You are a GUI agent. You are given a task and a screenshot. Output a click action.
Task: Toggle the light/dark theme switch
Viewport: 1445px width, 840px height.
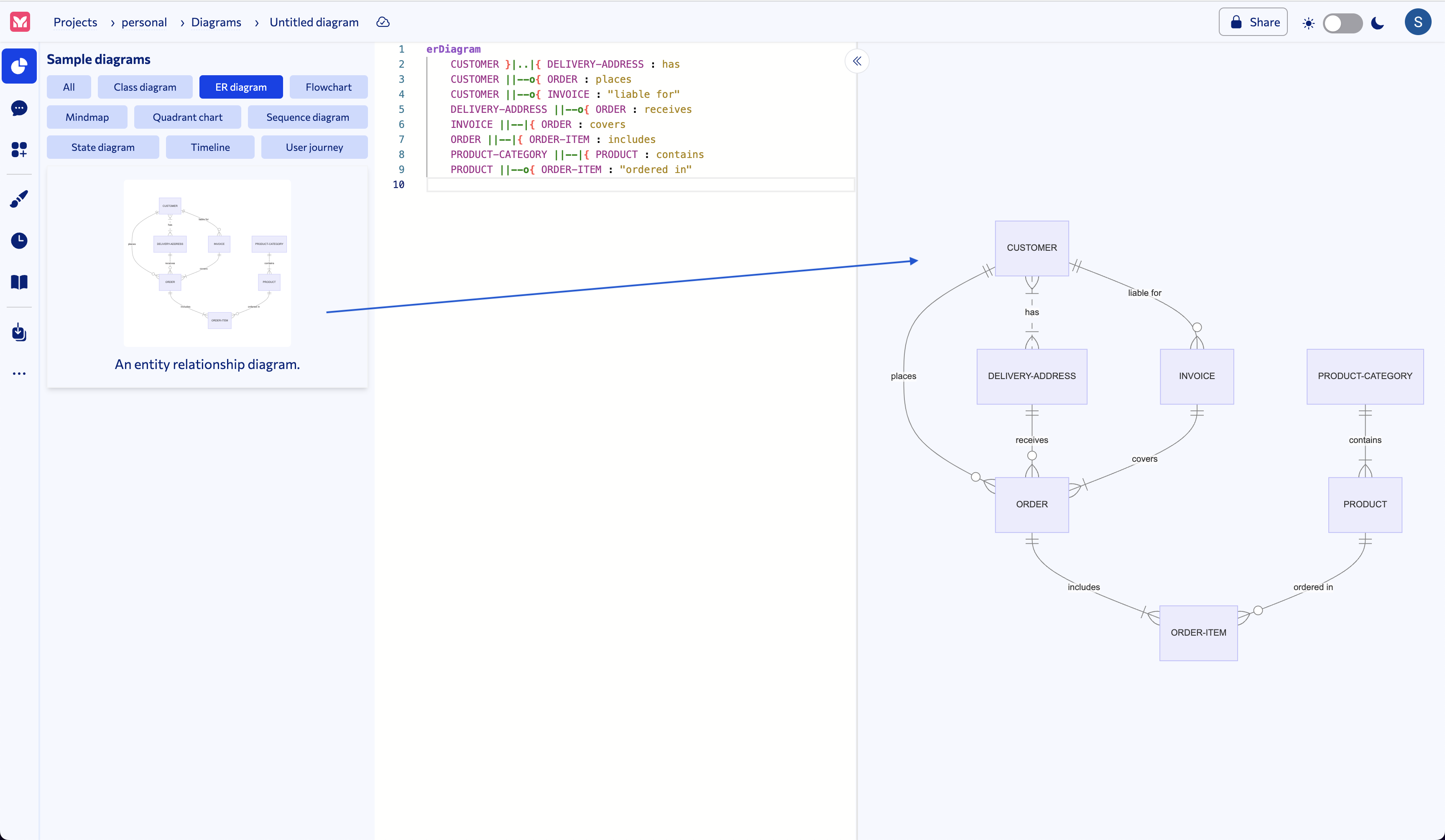(1342, 23)
